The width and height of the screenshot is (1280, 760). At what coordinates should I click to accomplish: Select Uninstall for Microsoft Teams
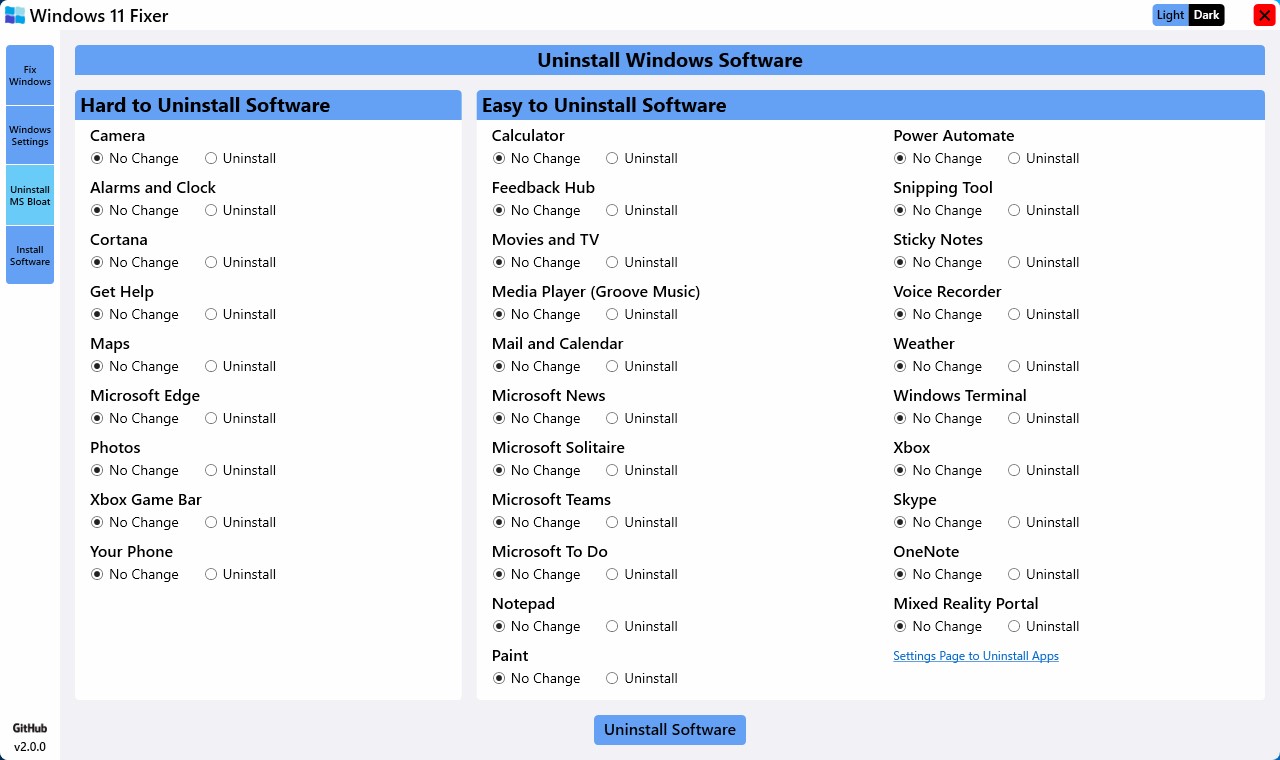[x=611, y=522]
